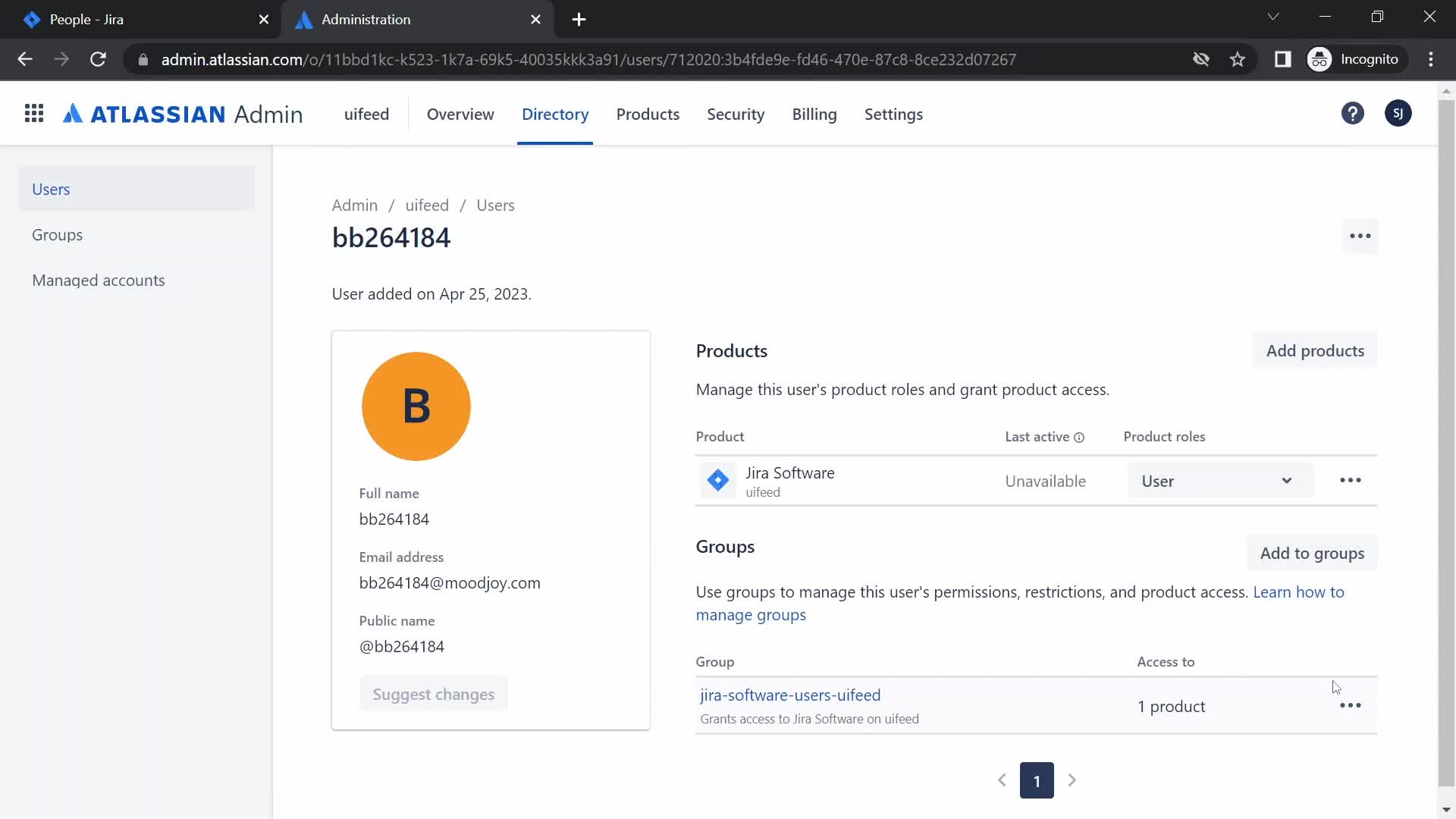Reload the current page

point(98,59)
